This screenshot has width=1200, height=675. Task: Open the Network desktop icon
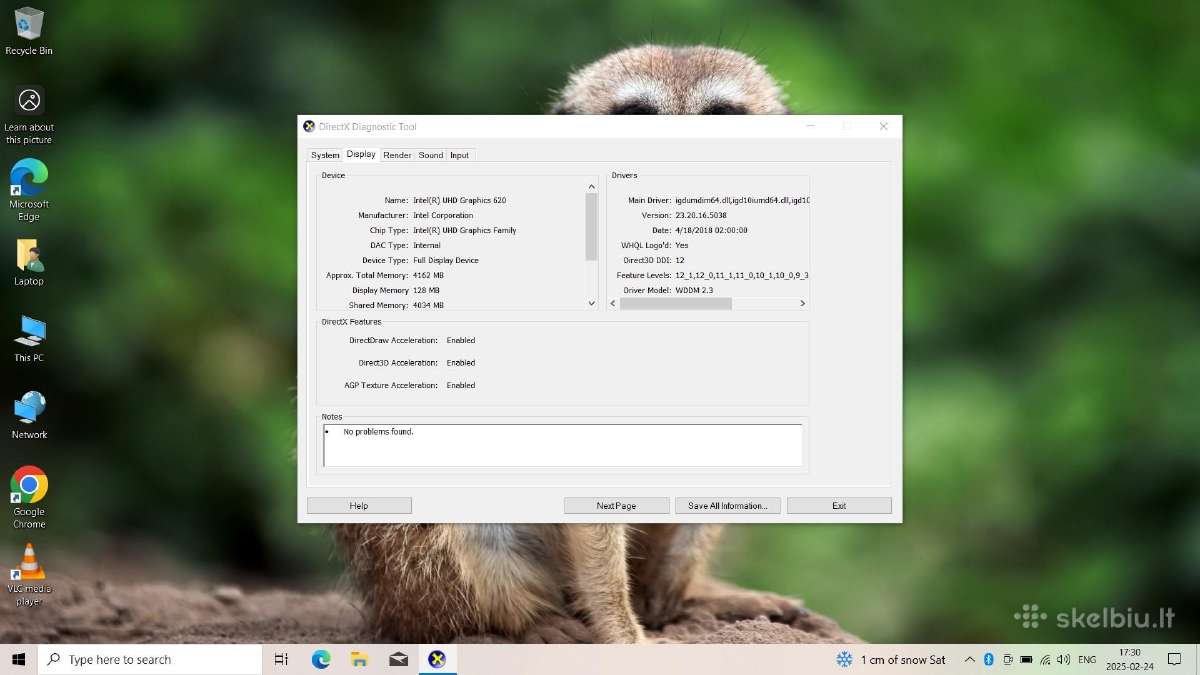[29, 415]
